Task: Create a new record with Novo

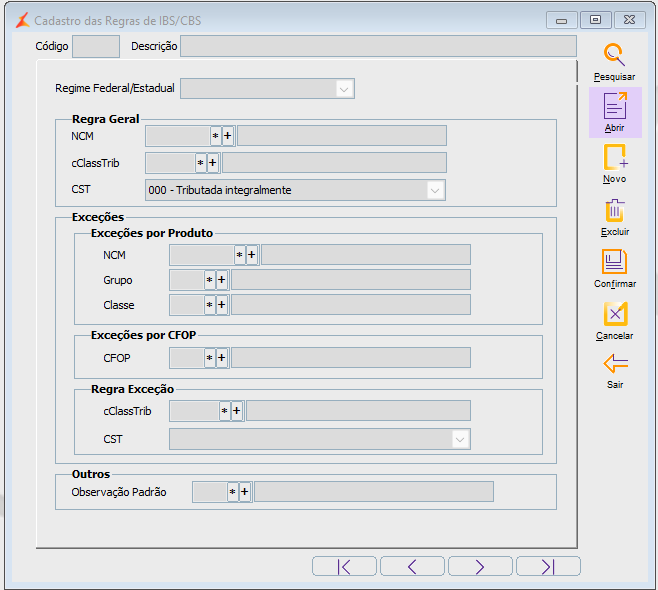Action: [x=614, y=159]
